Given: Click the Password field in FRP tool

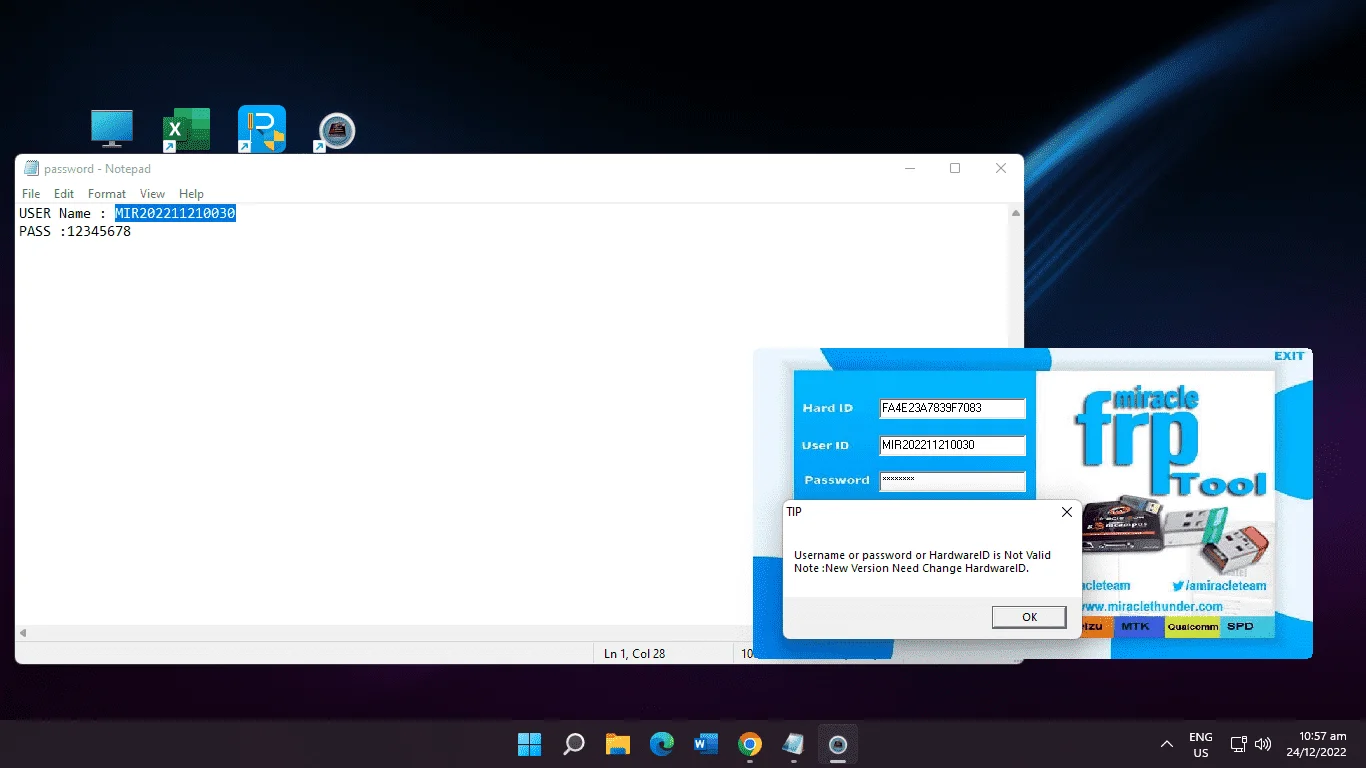Looking at the screenshot, I should [x=952, y=481].
